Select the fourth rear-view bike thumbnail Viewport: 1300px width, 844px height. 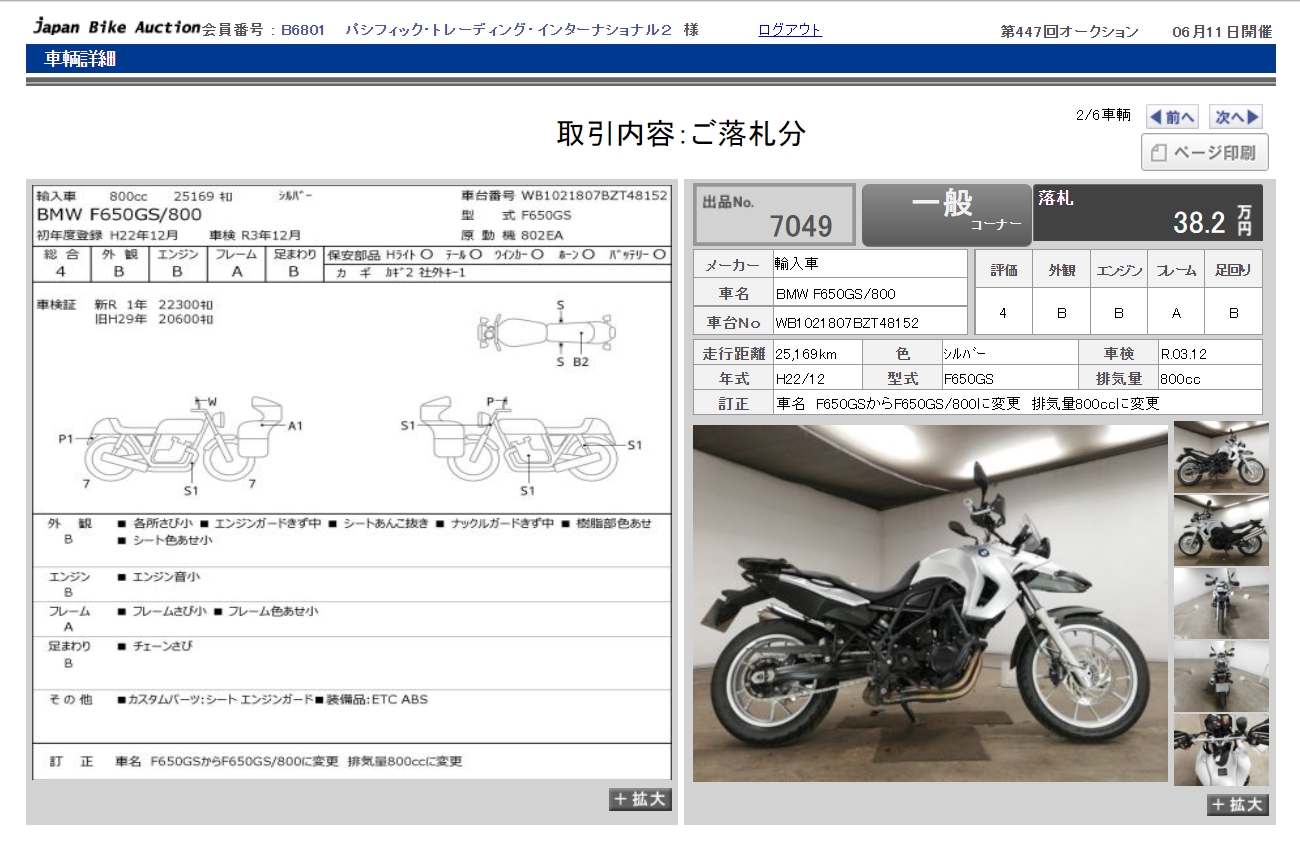(x=1221, y=676)
